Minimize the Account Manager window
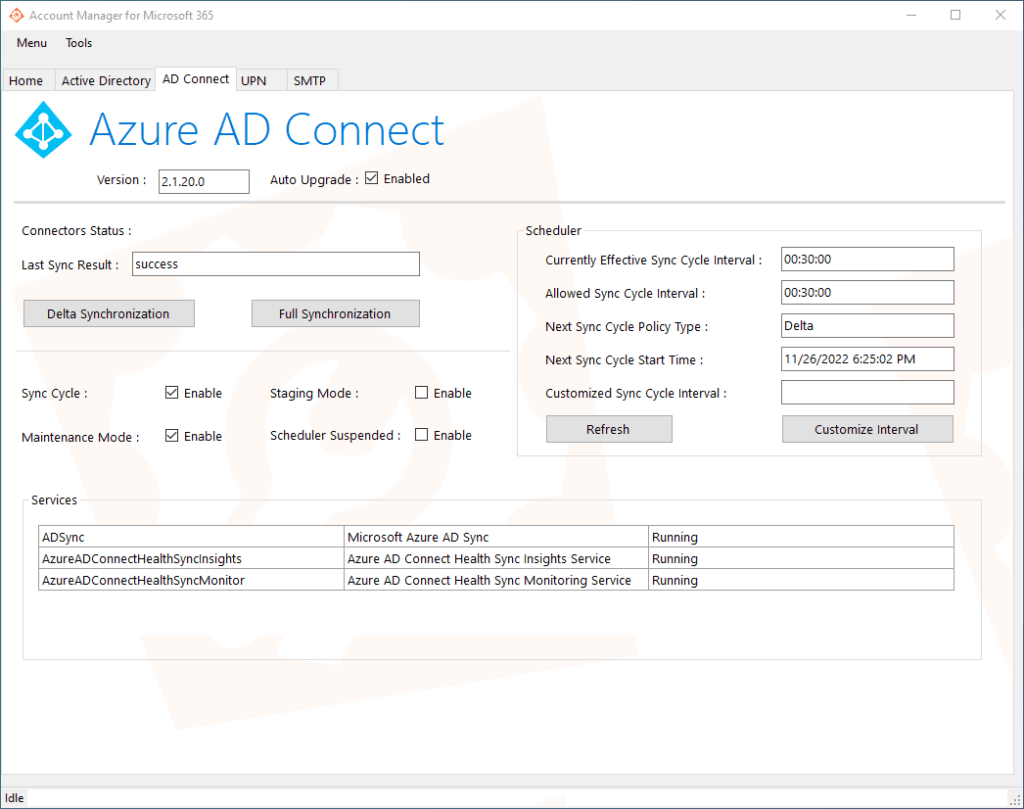This screenshot has height=809, width=1024. point(912,15)
